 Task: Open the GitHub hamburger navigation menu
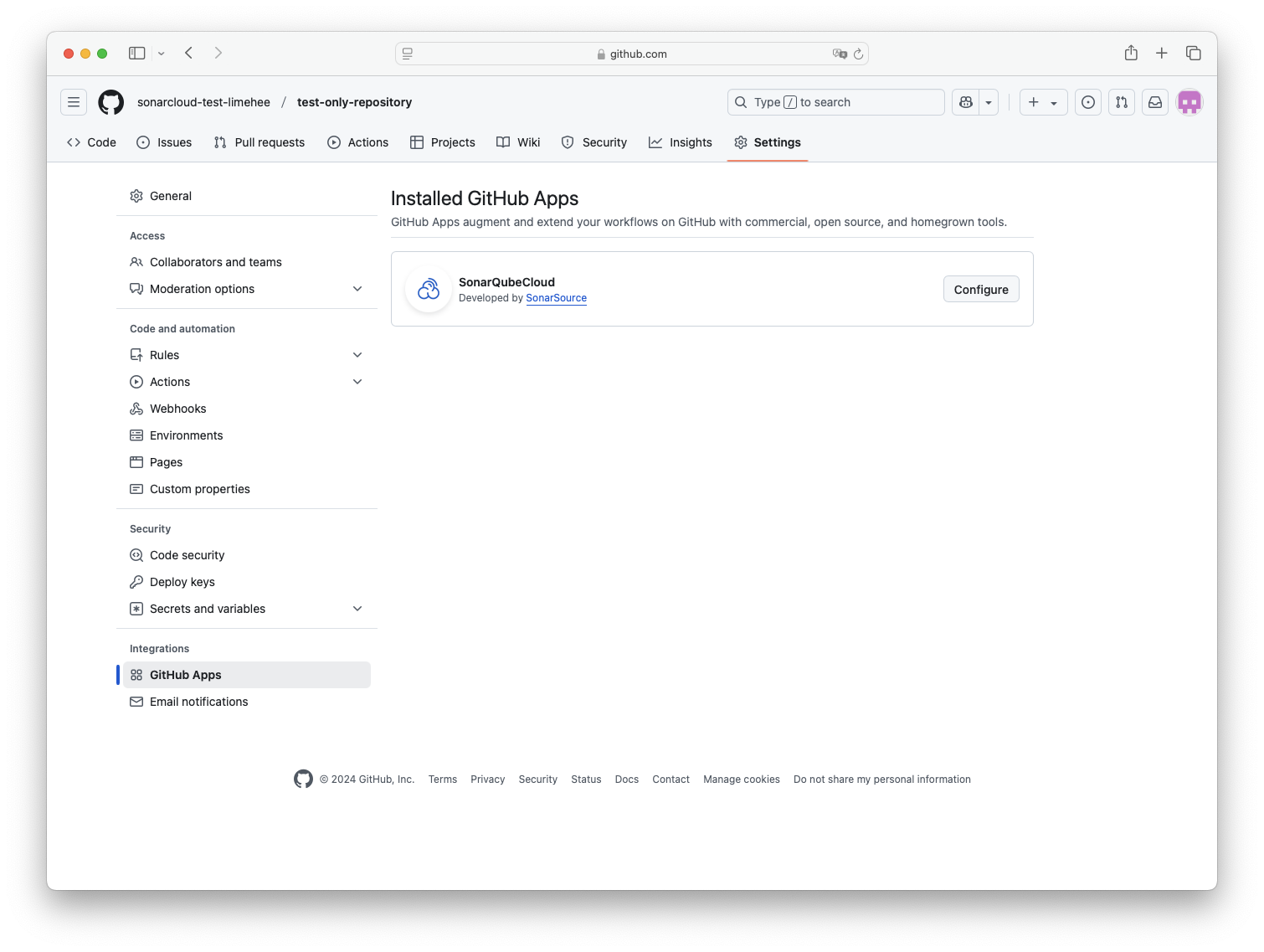click(74, 102)
